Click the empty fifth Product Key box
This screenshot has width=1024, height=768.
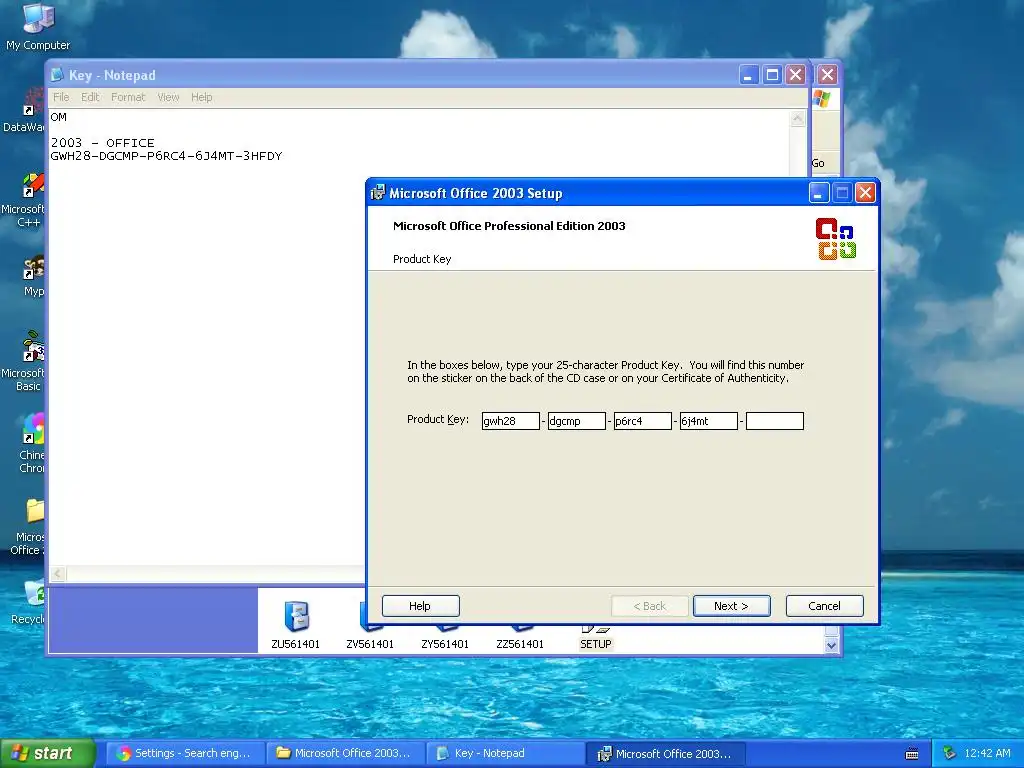click(775, 421)
